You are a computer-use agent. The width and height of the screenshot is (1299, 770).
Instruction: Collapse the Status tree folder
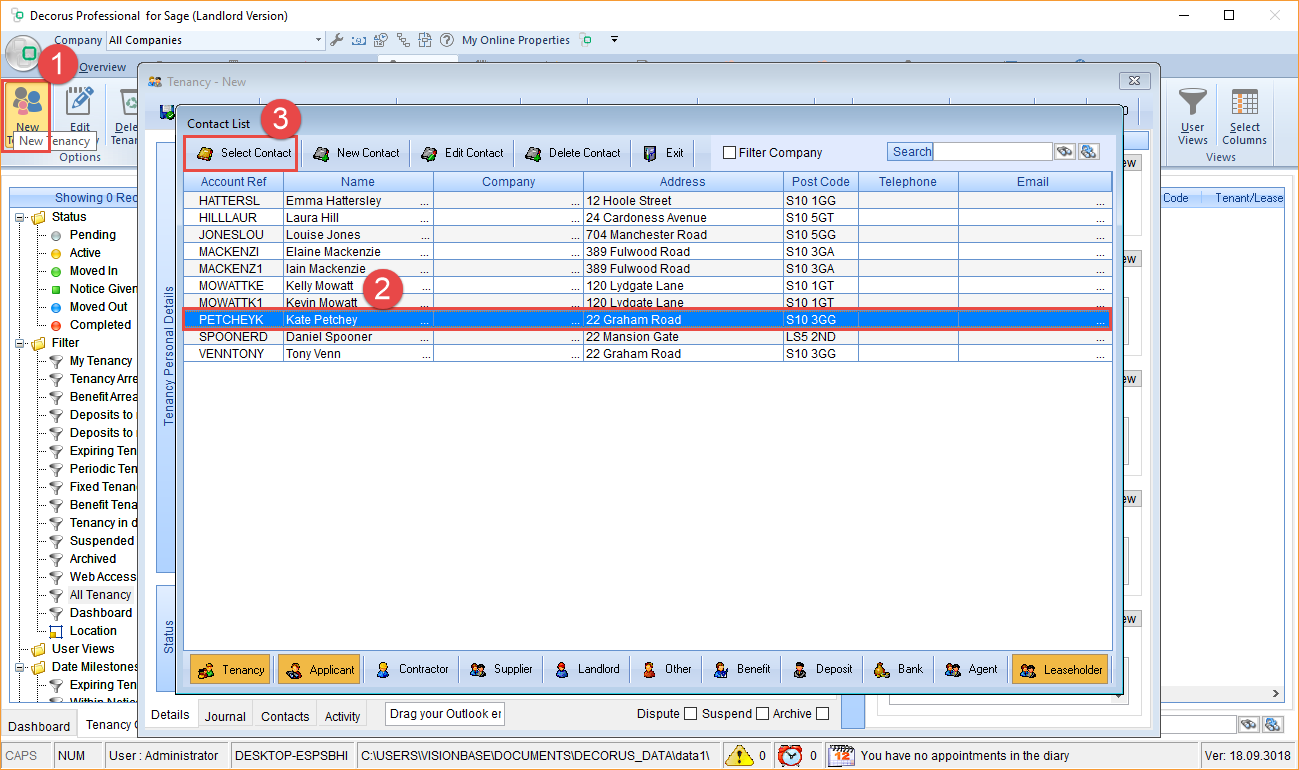(21, 217)
